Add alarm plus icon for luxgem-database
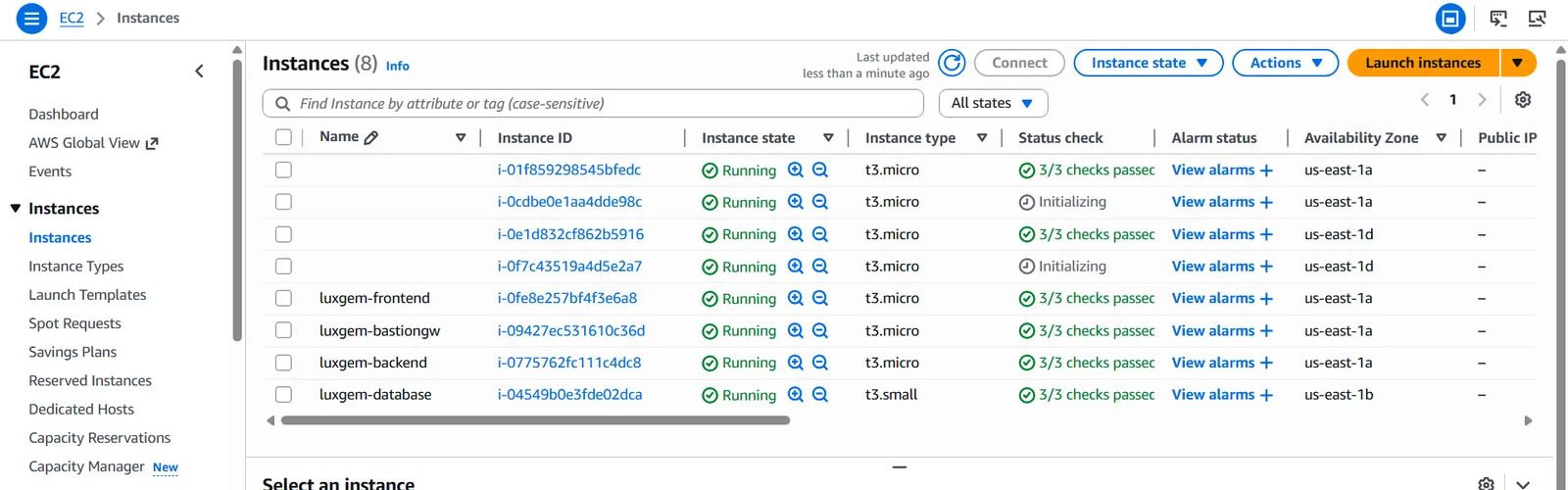Screen dimensions: 1568x490 1266,395
